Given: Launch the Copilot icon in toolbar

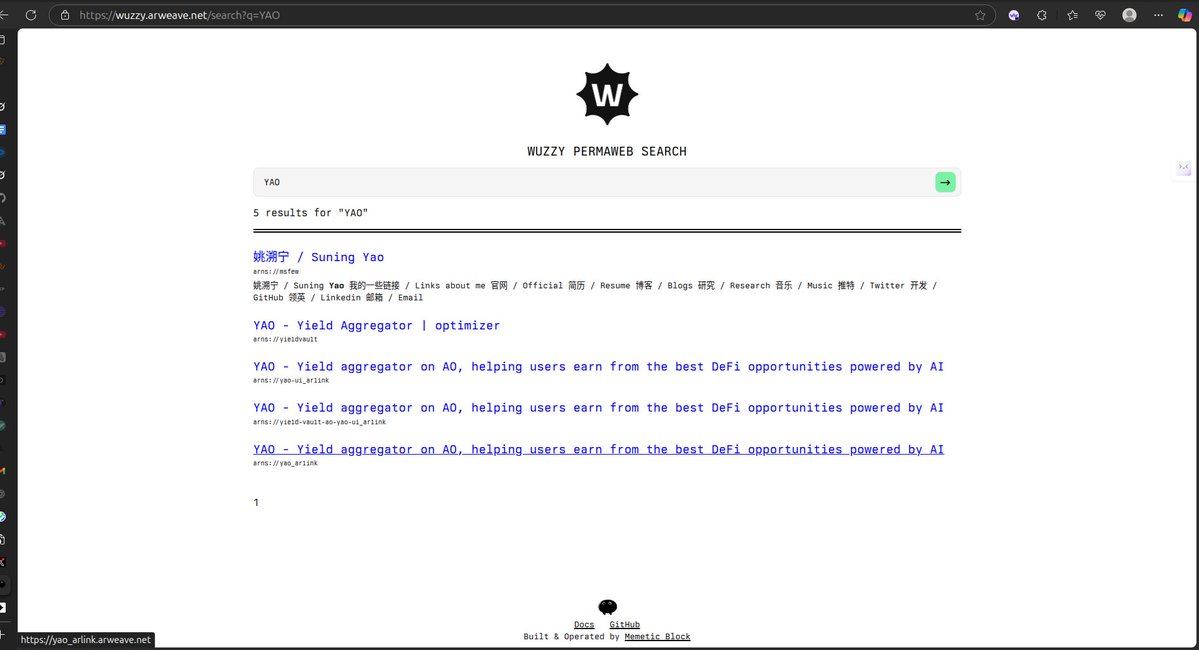Looking at the screenshot, I should click(x=1184, y=15).
